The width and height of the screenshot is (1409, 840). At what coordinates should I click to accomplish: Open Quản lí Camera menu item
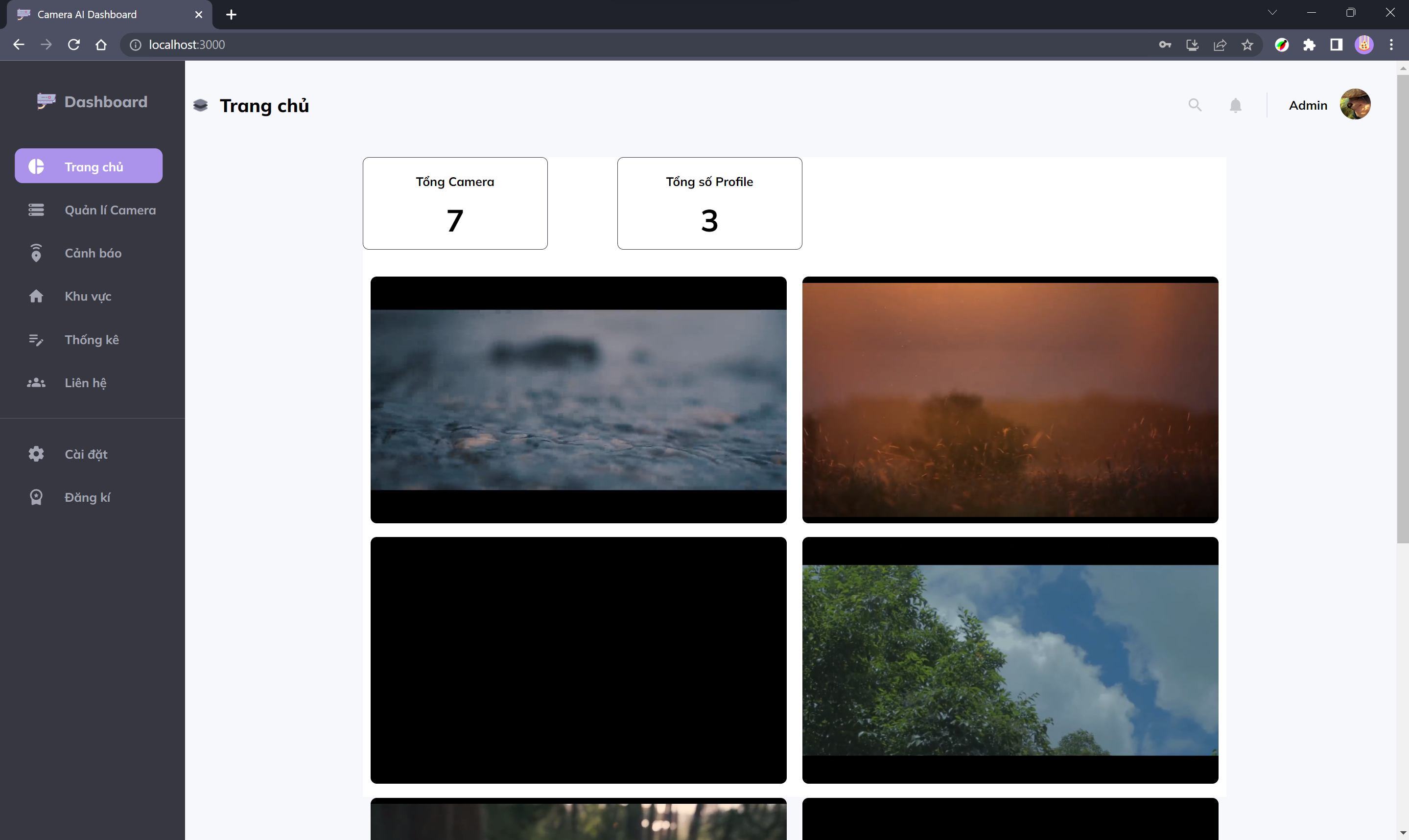(109, 210)
